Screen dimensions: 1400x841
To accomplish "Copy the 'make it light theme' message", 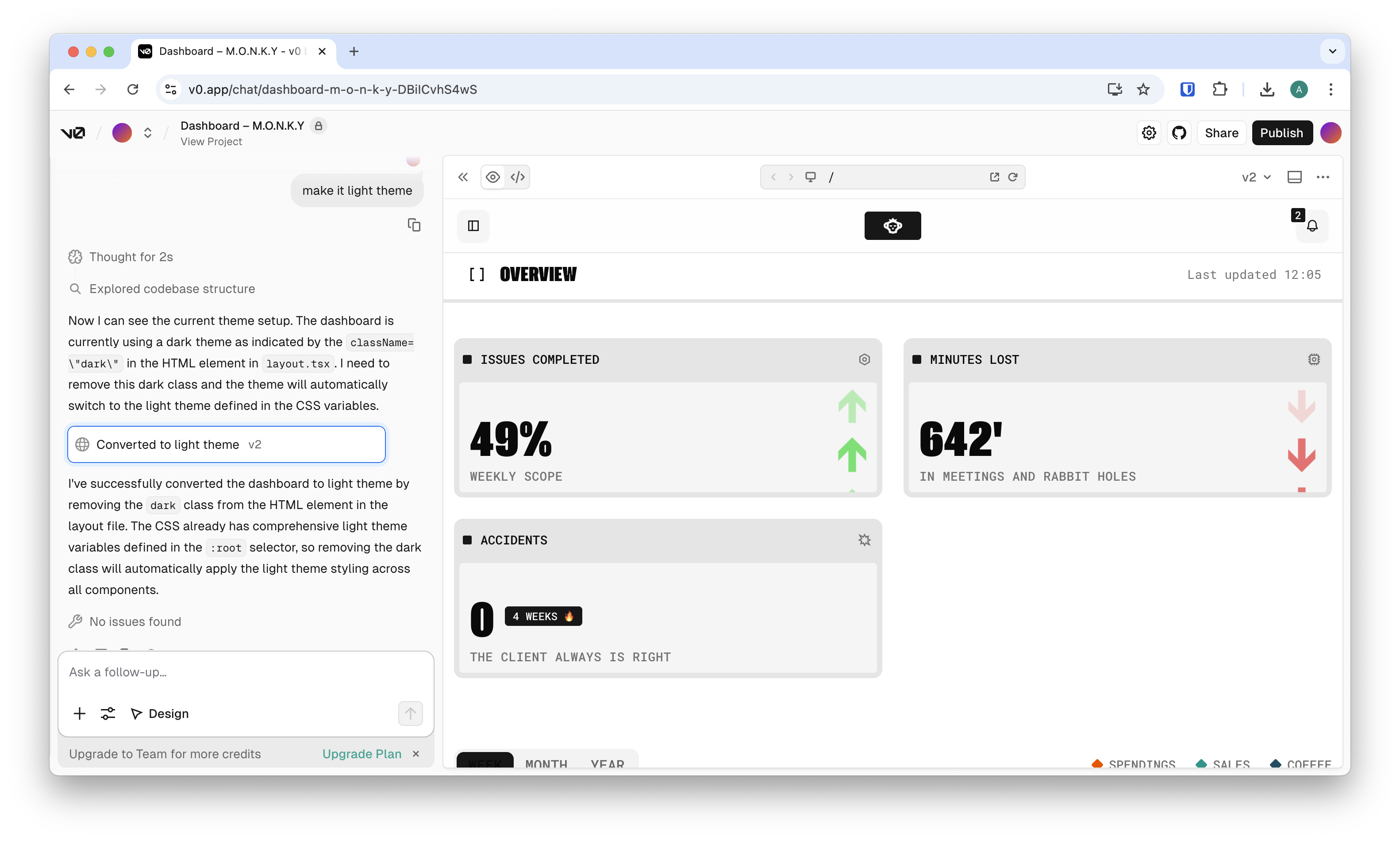I will (414, 225).
